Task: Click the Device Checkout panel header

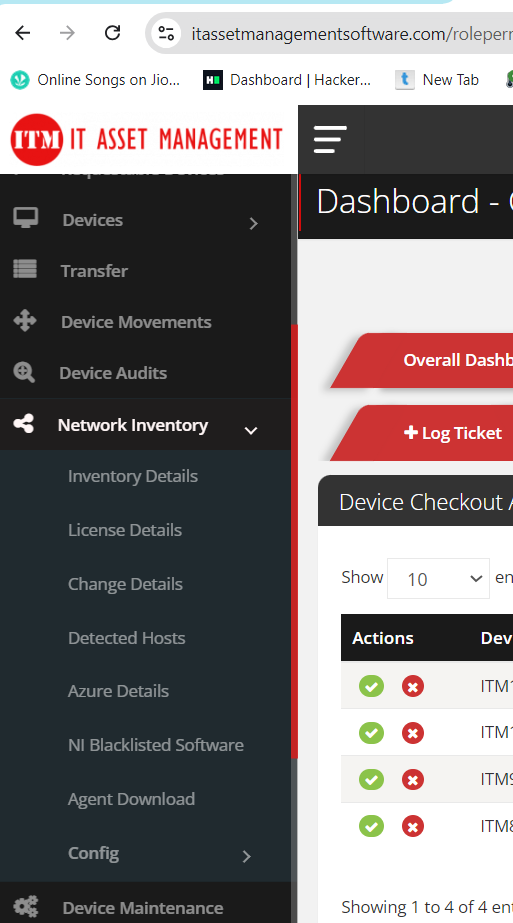Action: pos(415,502)
